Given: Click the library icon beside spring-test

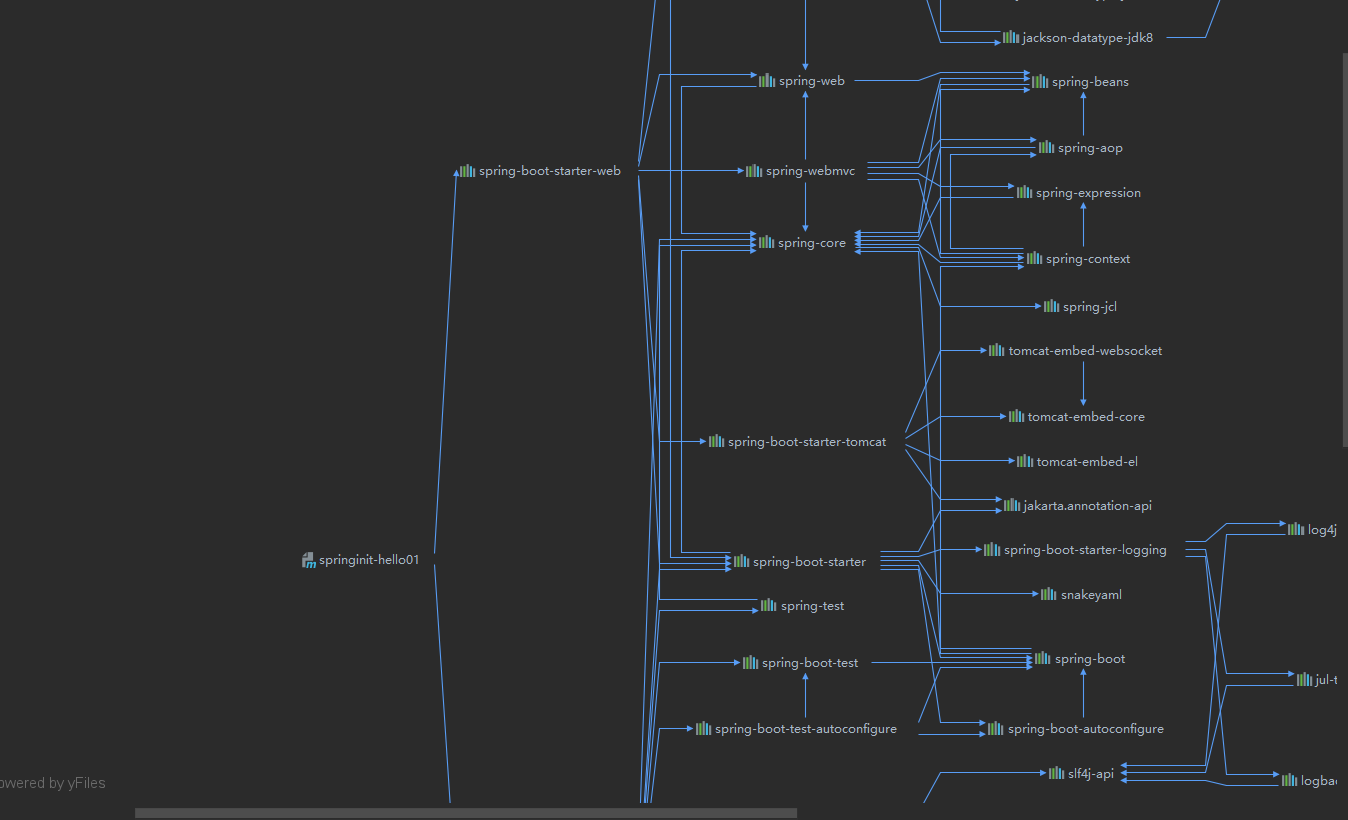Looking at the screenshot, I should click(769, 606).
